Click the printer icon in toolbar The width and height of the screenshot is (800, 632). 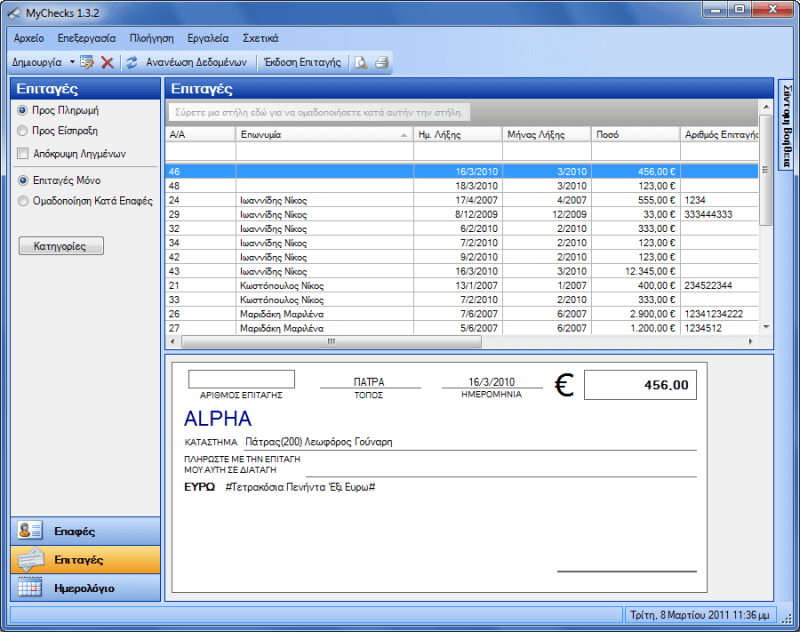tap(381, 62)
